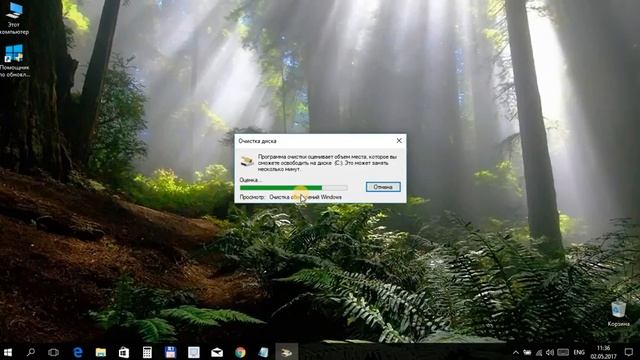
Task: Launch Google Chrome from the taskbar
Action: coord(240,352)
